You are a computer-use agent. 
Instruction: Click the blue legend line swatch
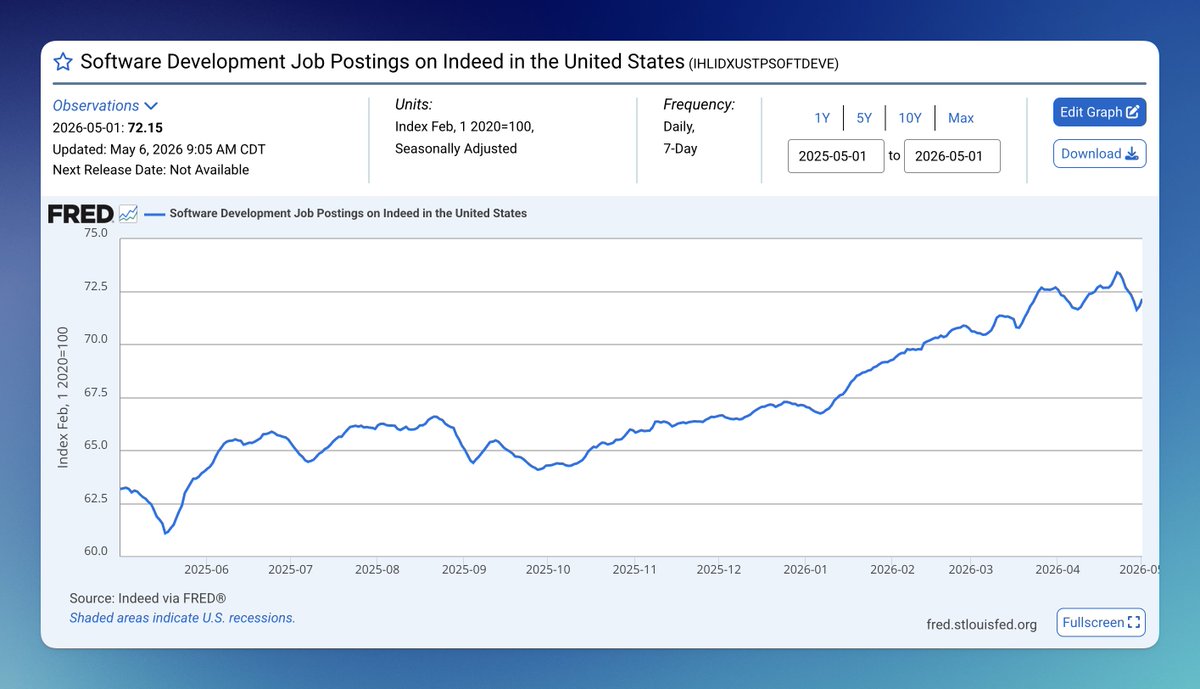pos(154,214)
